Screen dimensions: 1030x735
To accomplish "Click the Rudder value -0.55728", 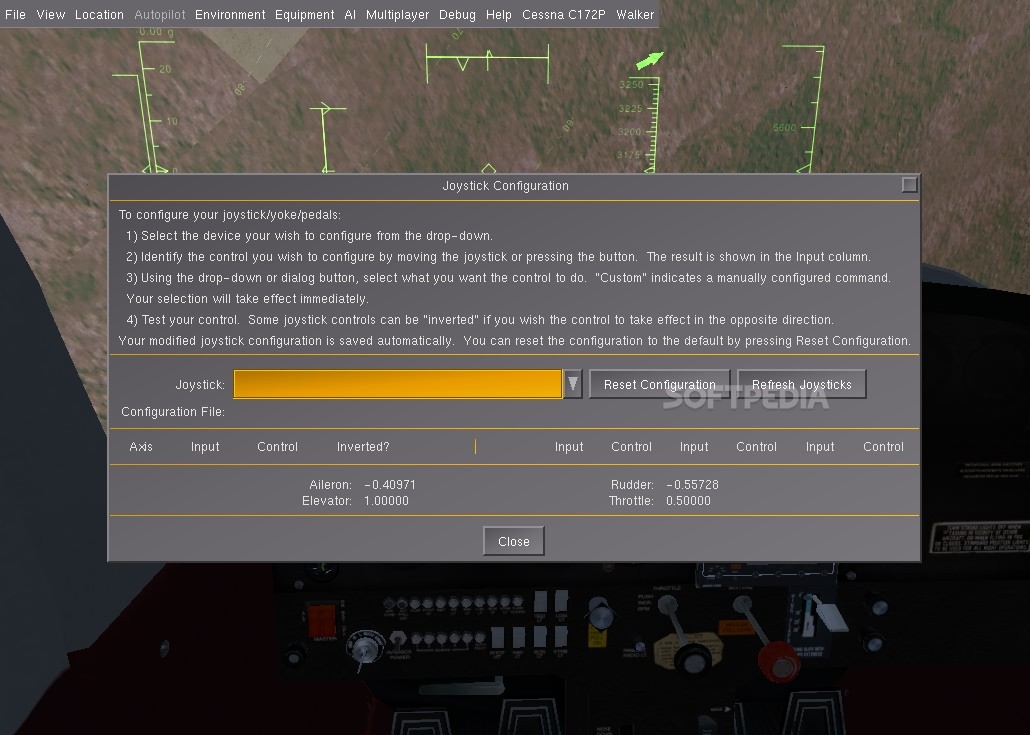I will pyautogui.click(x=692, y=485).
